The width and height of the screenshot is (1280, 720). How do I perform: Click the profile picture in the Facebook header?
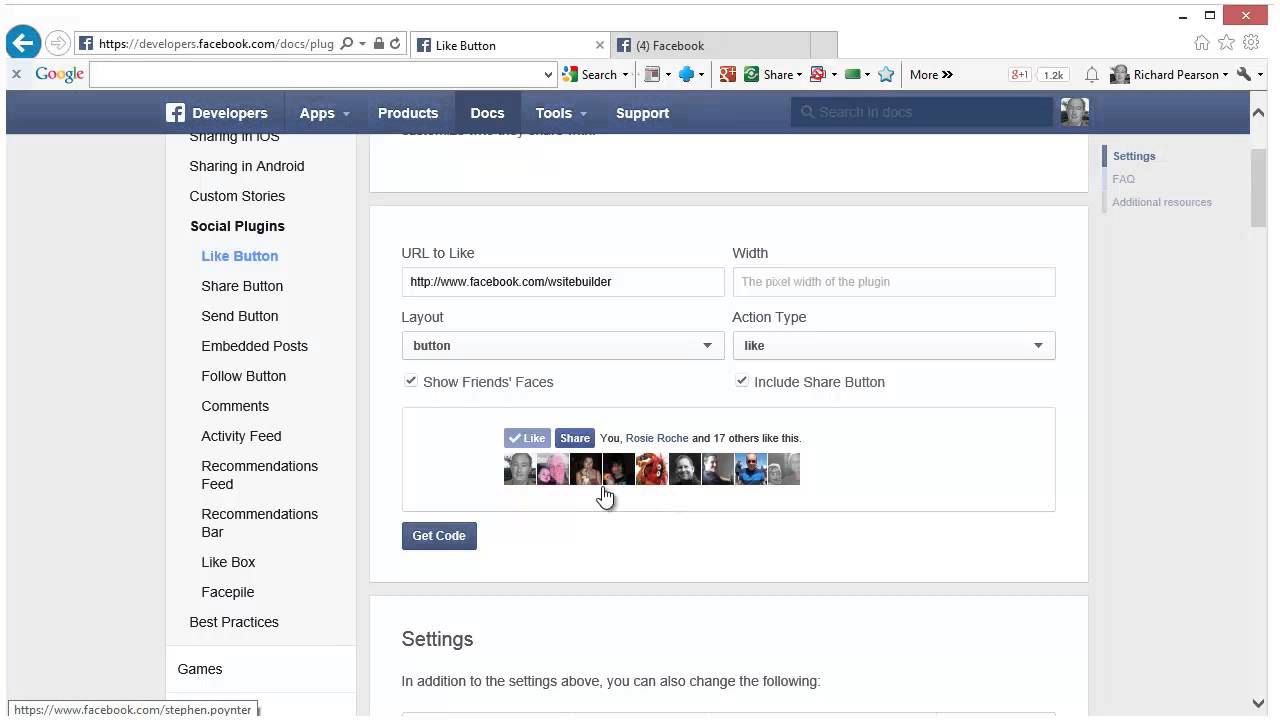click(x=1074, y=112)
